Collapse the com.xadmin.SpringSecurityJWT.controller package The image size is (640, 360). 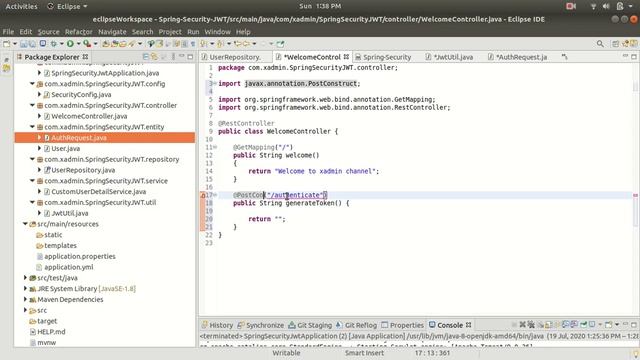pos(32,105)
